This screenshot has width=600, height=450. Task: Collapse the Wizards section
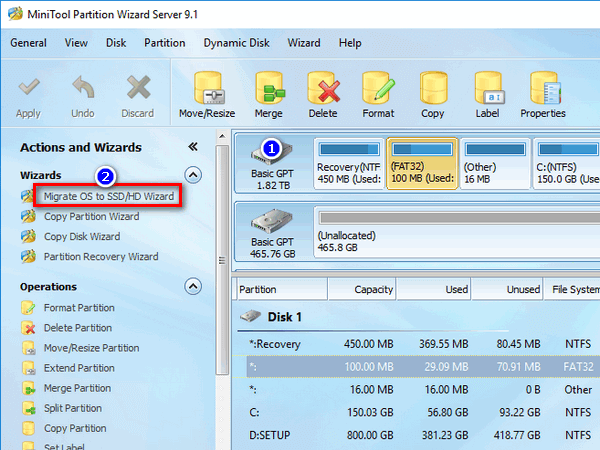(193, 175)
